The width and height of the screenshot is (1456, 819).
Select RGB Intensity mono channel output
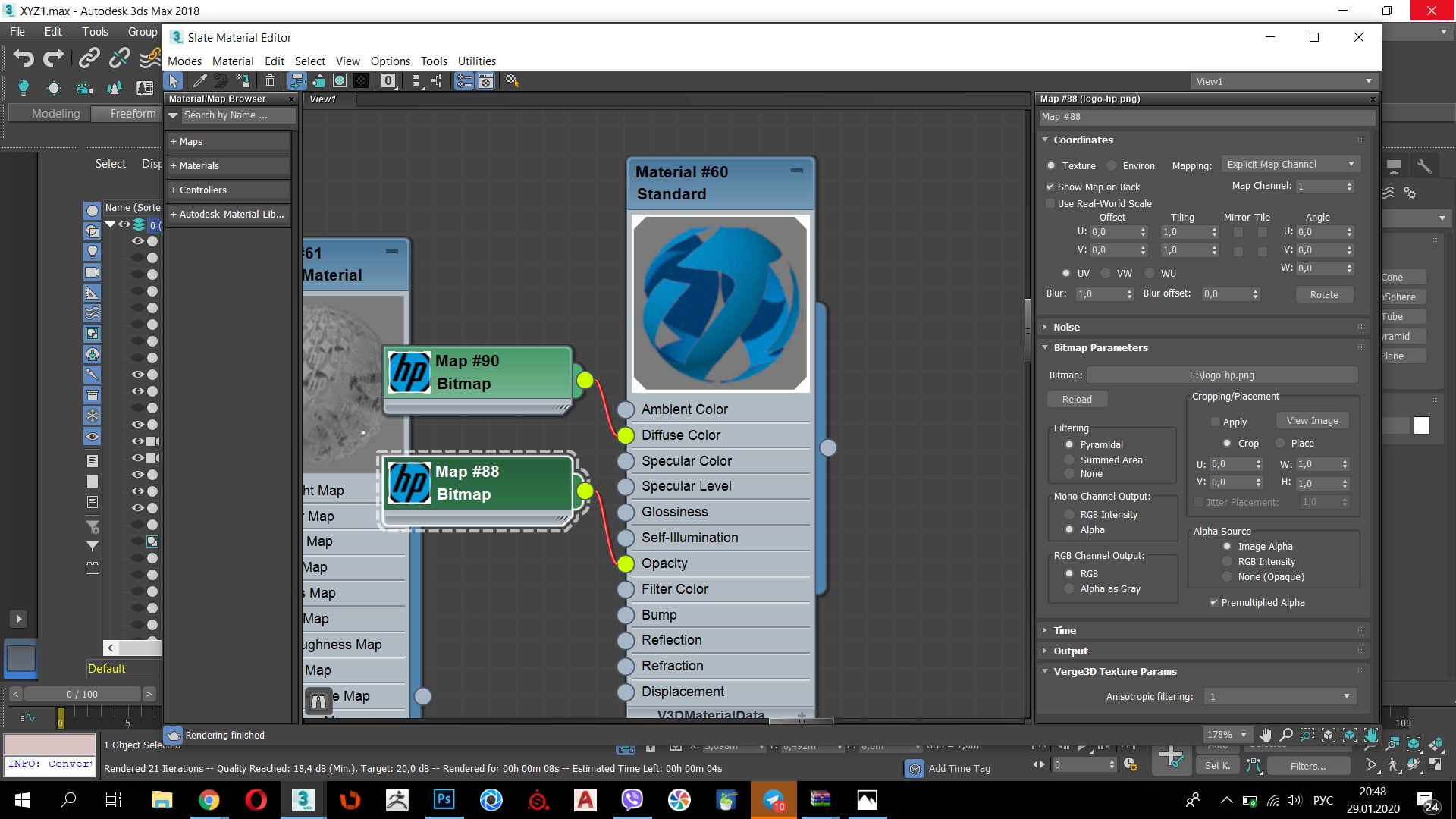1069,514
